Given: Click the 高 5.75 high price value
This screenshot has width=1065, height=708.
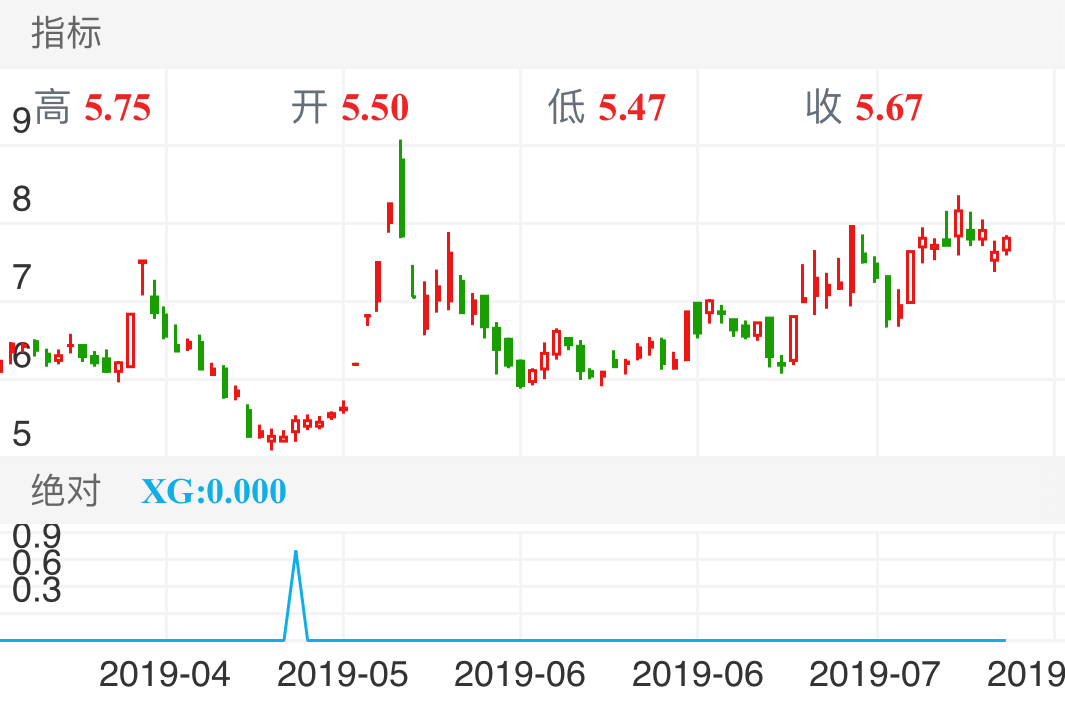Looking at the screenshot, I should [92, 108].
